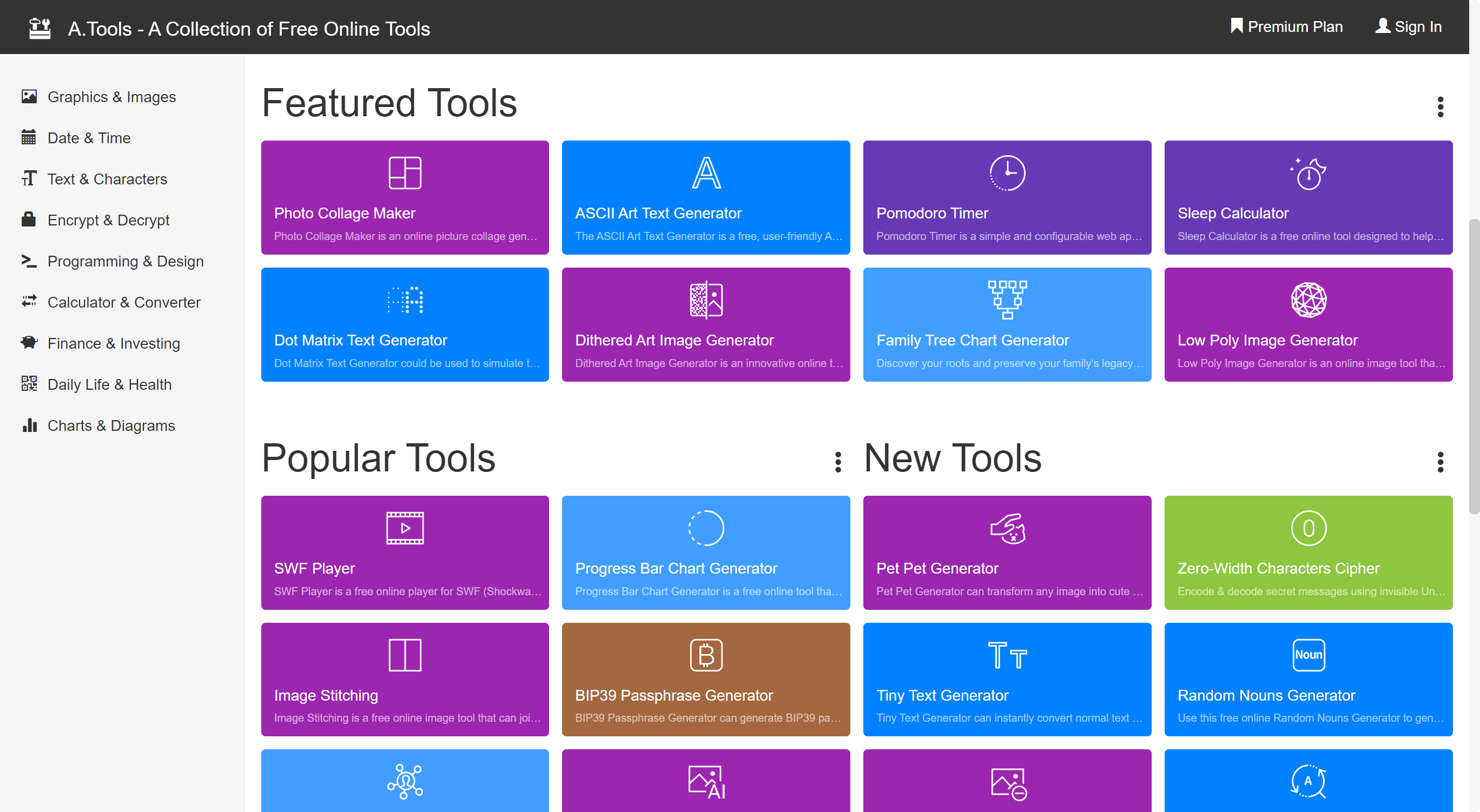Click the page vertical scrollbar thumb
The height and width of the screenshot is (812, 1480).
[1474, 367]
